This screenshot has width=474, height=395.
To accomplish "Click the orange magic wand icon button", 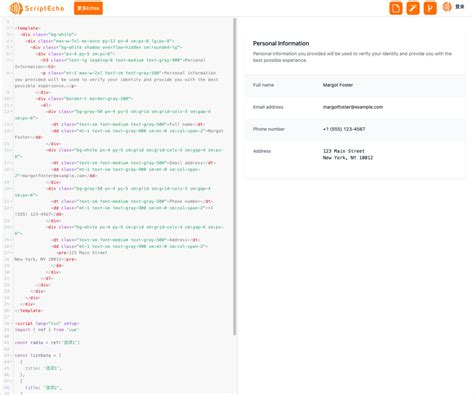I will (413, 8).
